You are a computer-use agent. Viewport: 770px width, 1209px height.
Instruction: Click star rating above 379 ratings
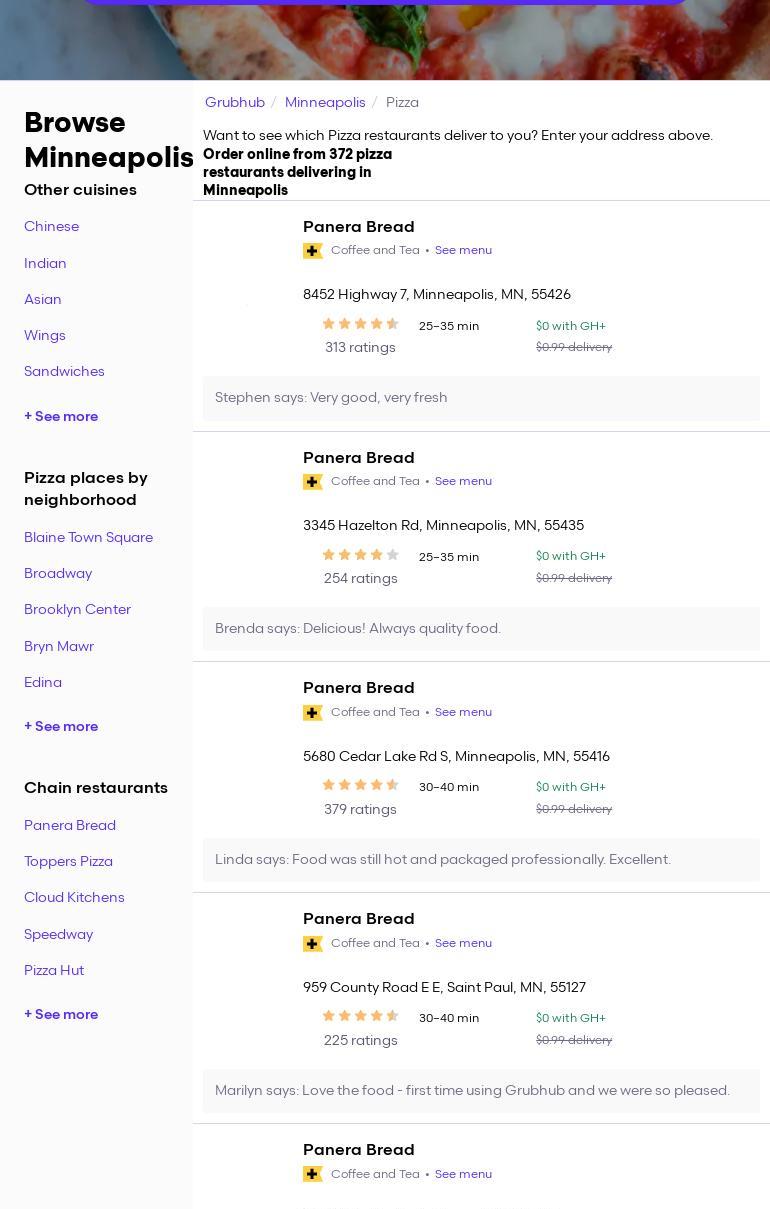[x=360, y=786]
